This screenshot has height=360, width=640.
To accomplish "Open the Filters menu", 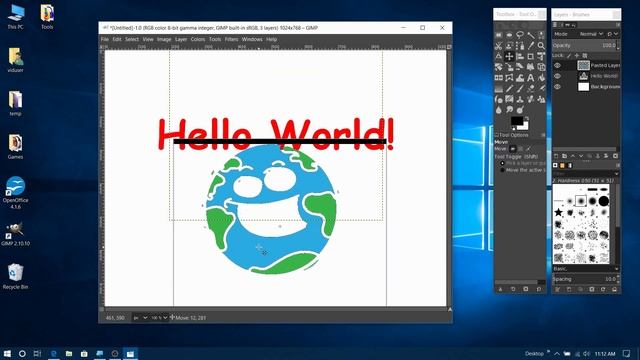I will pyautogui.click(x=231, y=39).
